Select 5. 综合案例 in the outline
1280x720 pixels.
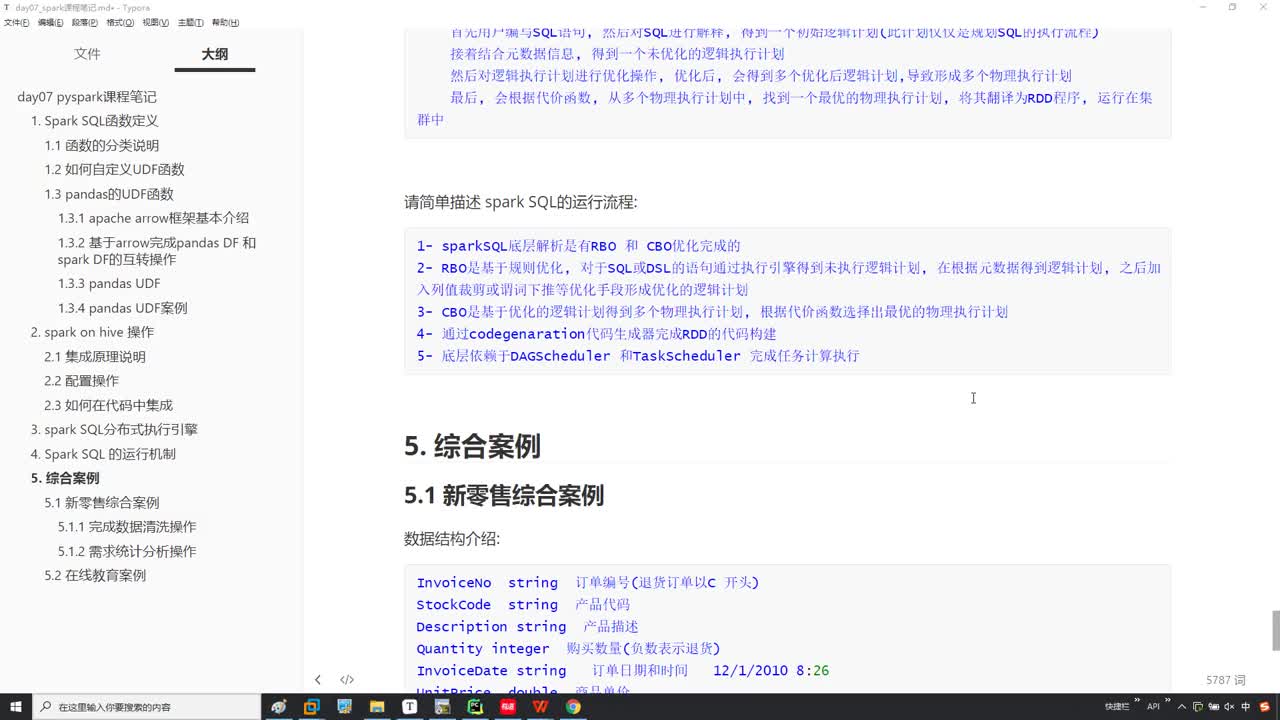coord(65,478)
